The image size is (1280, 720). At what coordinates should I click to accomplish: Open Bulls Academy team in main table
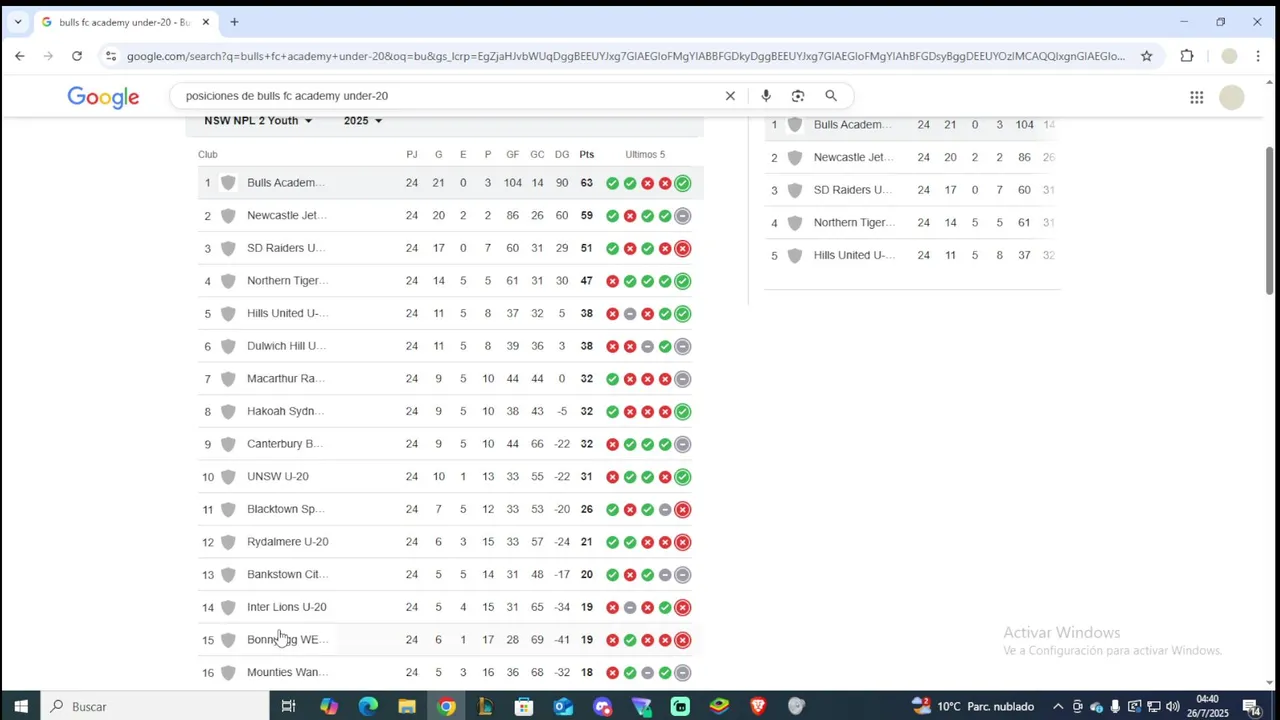[x=286, y=183]
